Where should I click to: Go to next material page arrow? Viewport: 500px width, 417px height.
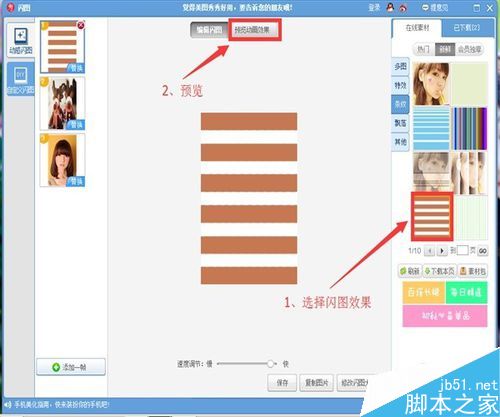click(x=442, y=251)
